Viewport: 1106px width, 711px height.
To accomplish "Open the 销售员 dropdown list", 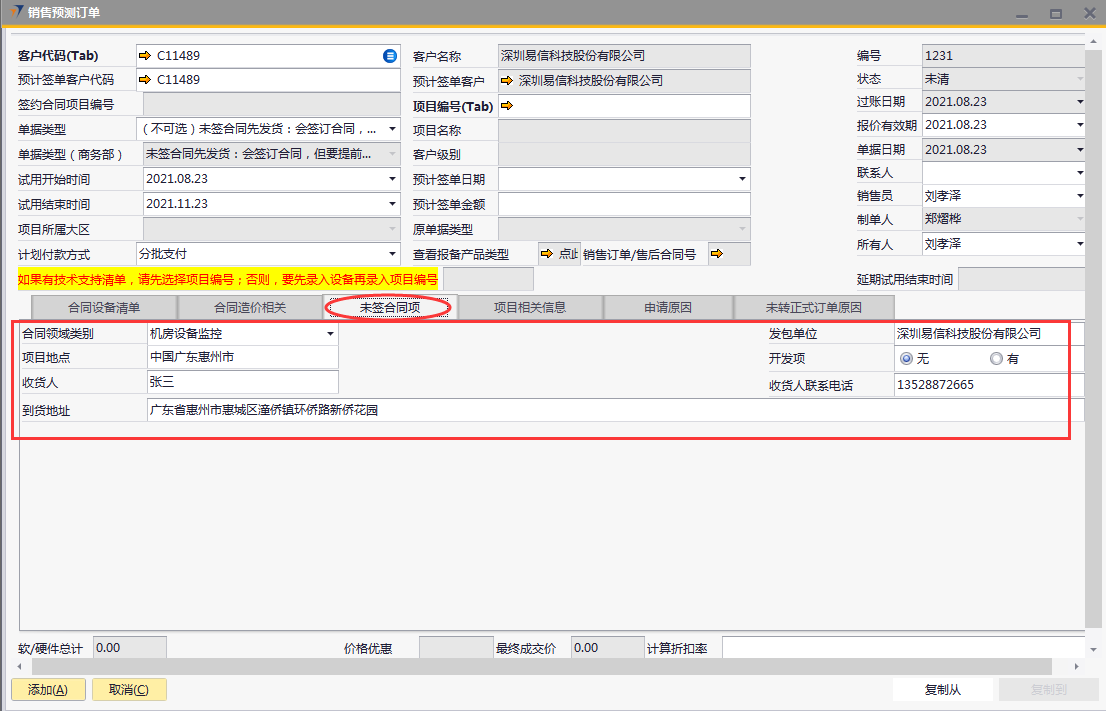I will tap(1079, 196).
